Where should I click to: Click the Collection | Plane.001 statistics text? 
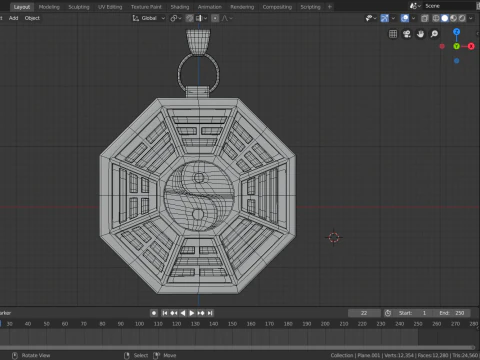[404, 355]
